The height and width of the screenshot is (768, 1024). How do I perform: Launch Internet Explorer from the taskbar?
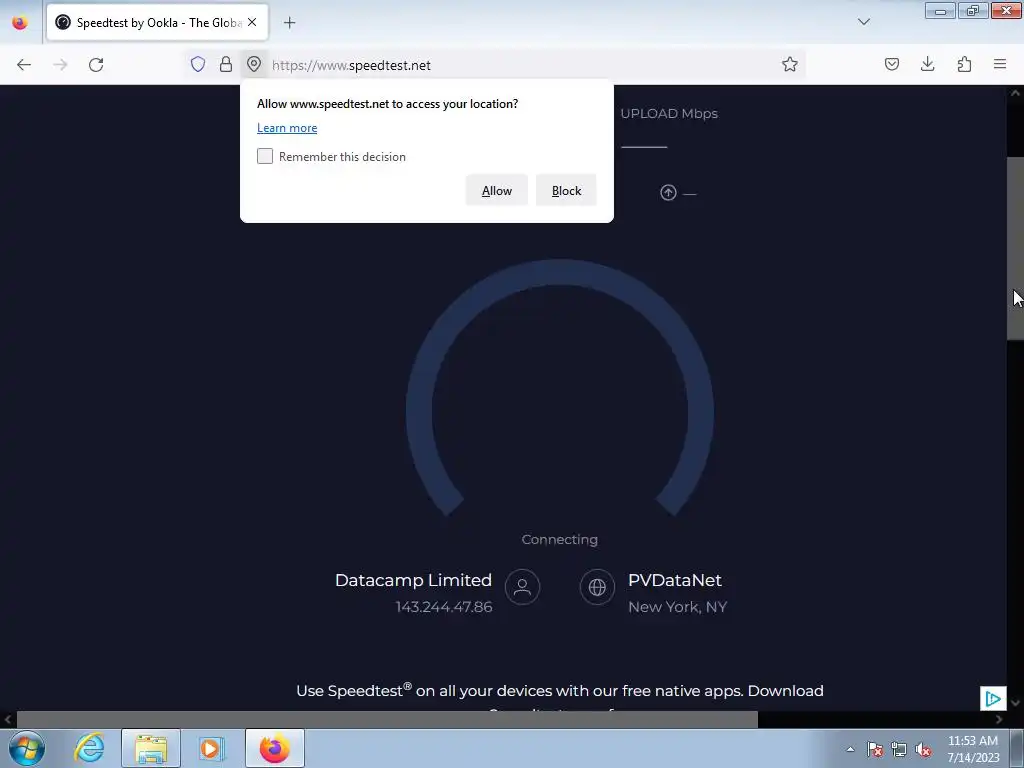pos(89,748)
